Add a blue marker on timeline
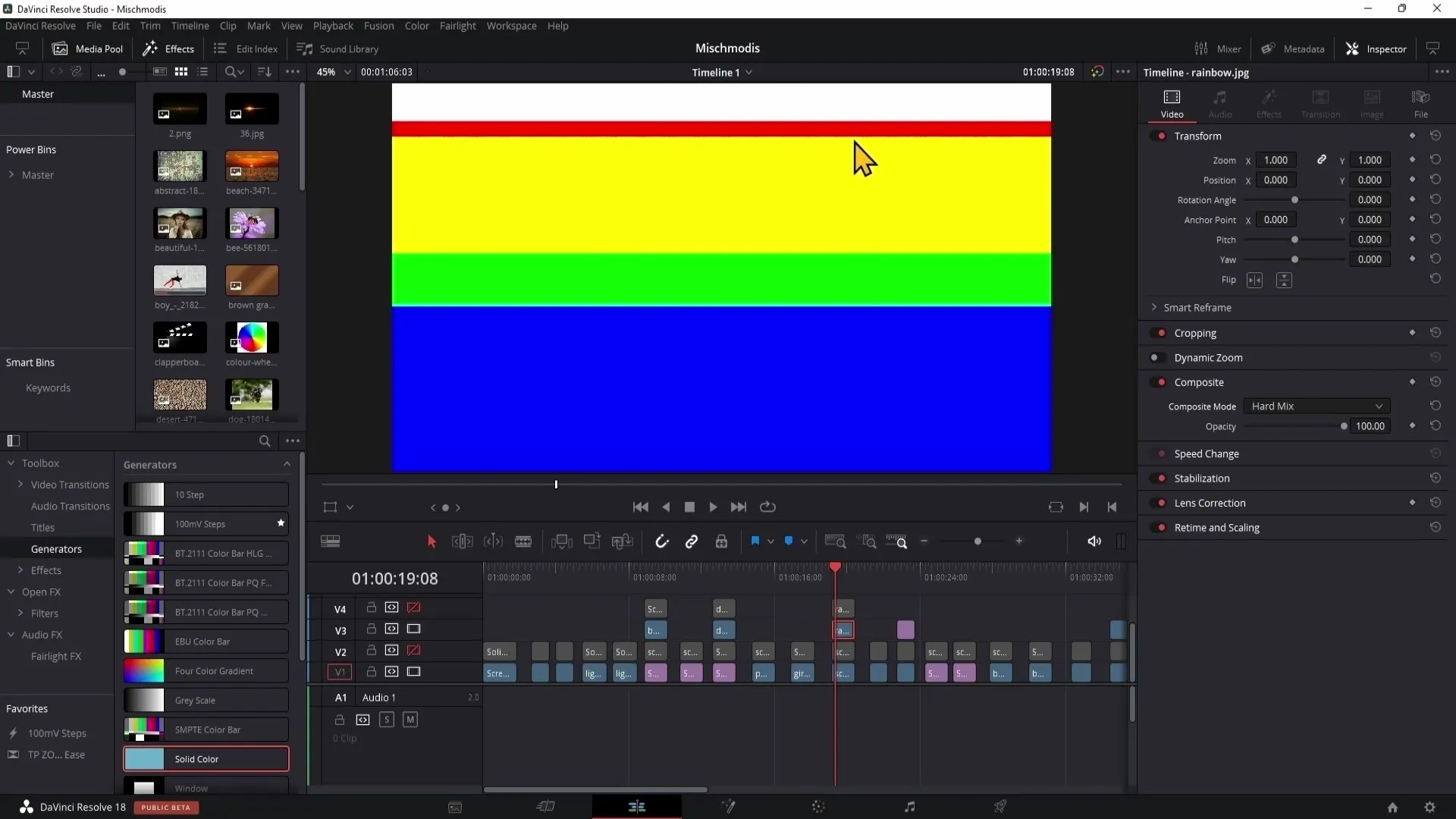 [789, 541]
